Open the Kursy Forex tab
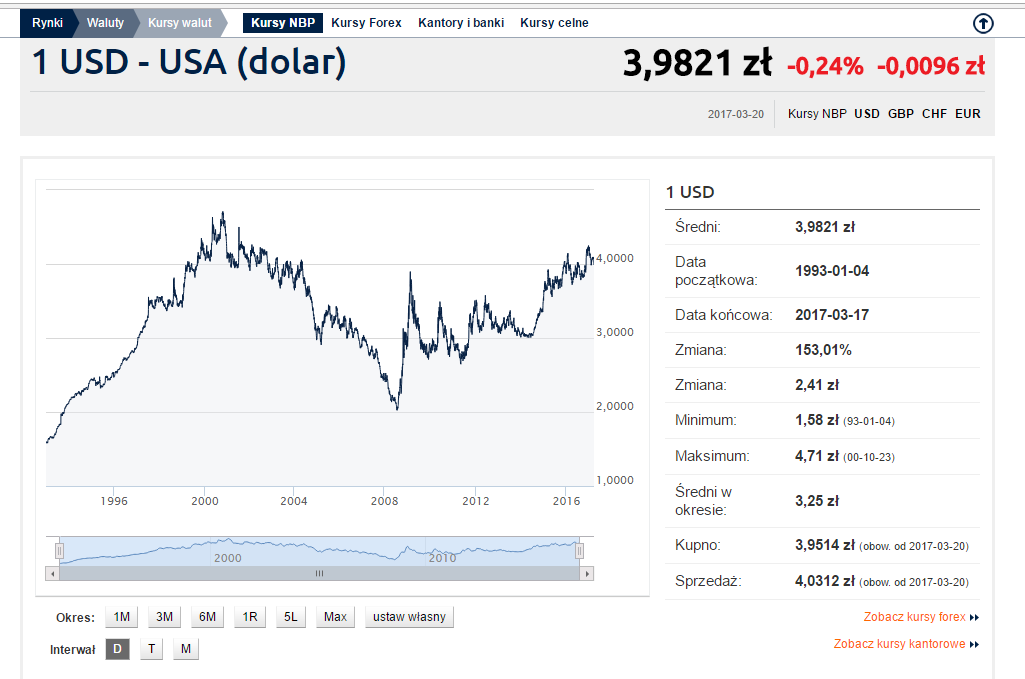1025x679 pixels. tap(366, 23)
